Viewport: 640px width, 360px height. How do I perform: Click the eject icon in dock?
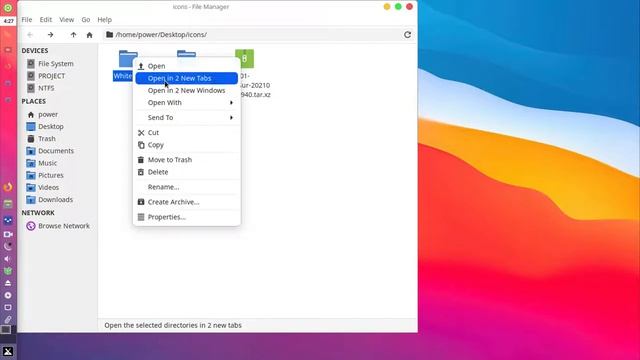[x=8, y=283]
